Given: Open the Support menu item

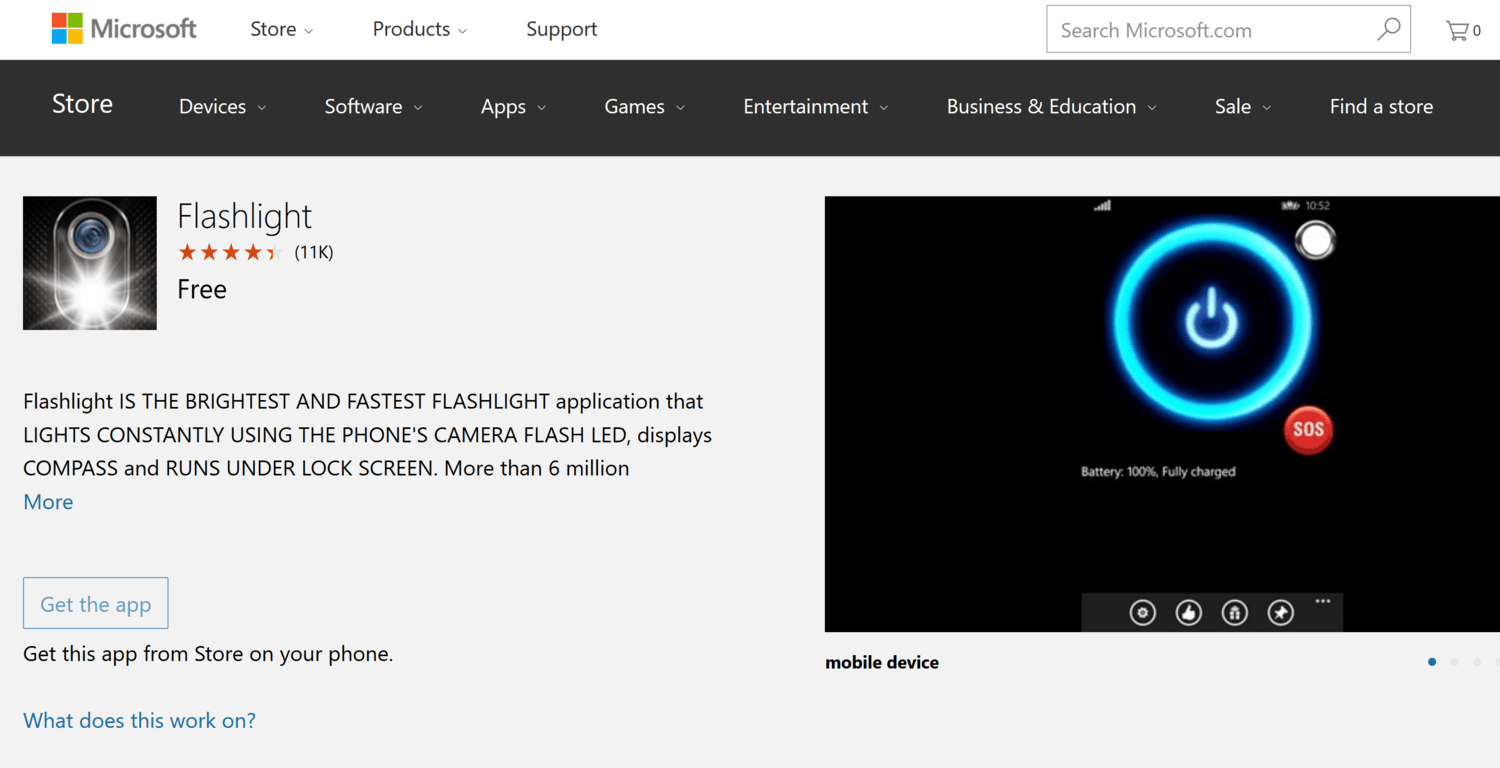Looking at the screenshot, I should click(x=561, y=30).
